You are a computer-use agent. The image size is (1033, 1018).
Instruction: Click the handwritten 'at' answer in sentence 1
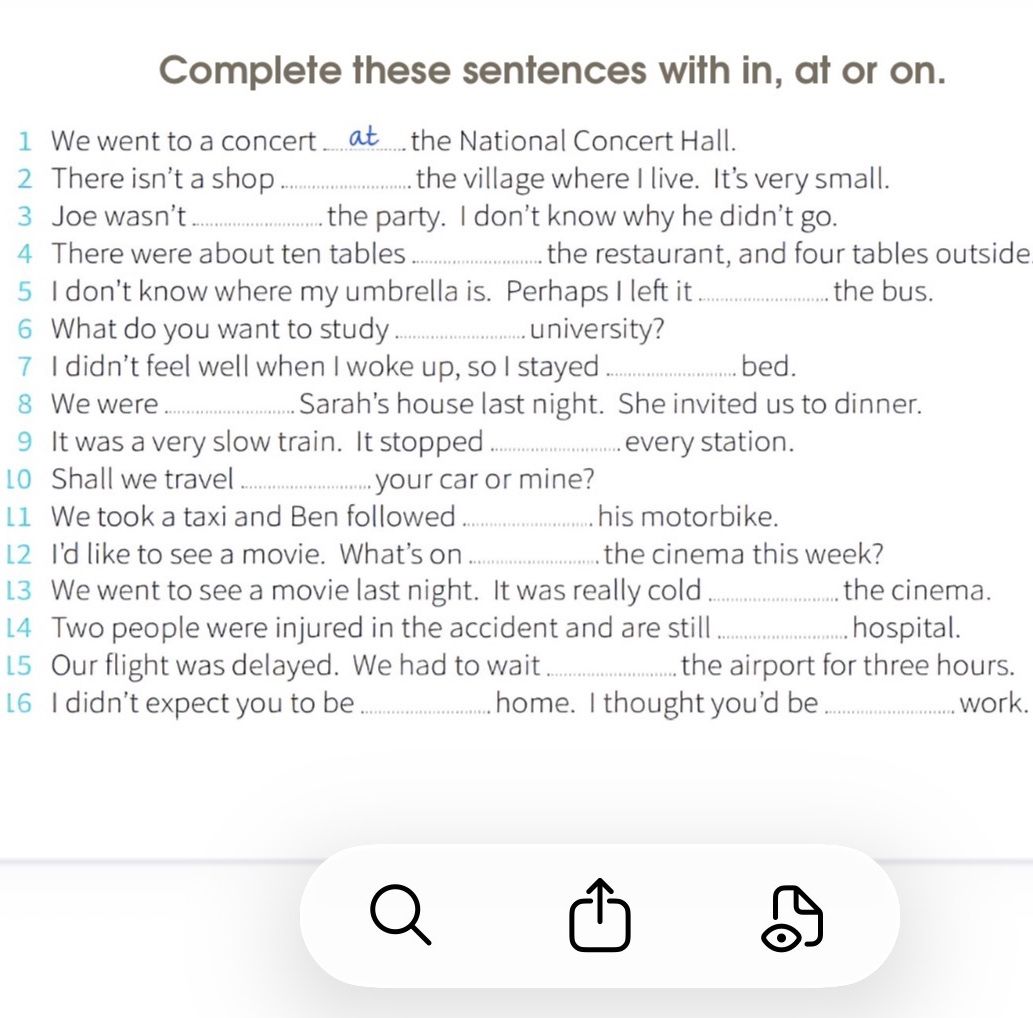pos(363,137)
